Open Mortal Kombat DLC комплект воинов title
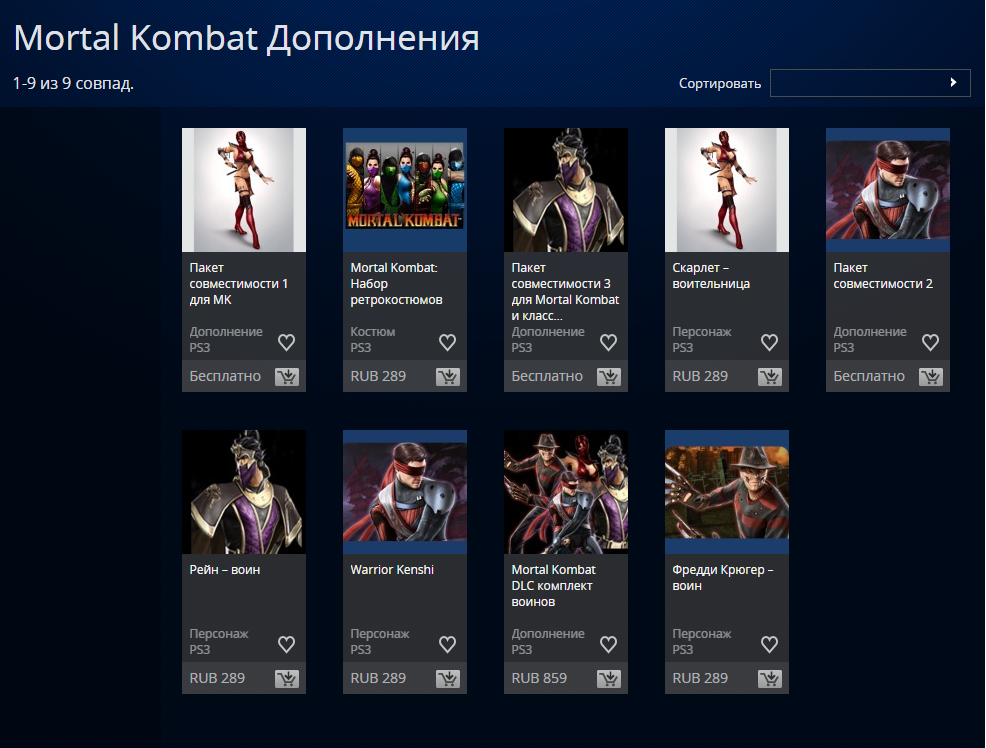986x748 pixels. tap(553, 585)
